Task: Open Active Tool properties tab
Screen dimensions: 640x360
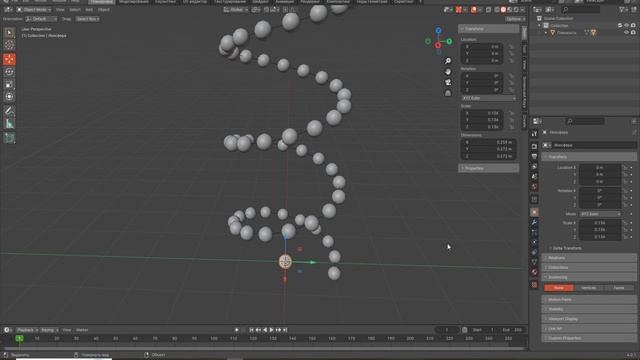Action: click(534, 134)
